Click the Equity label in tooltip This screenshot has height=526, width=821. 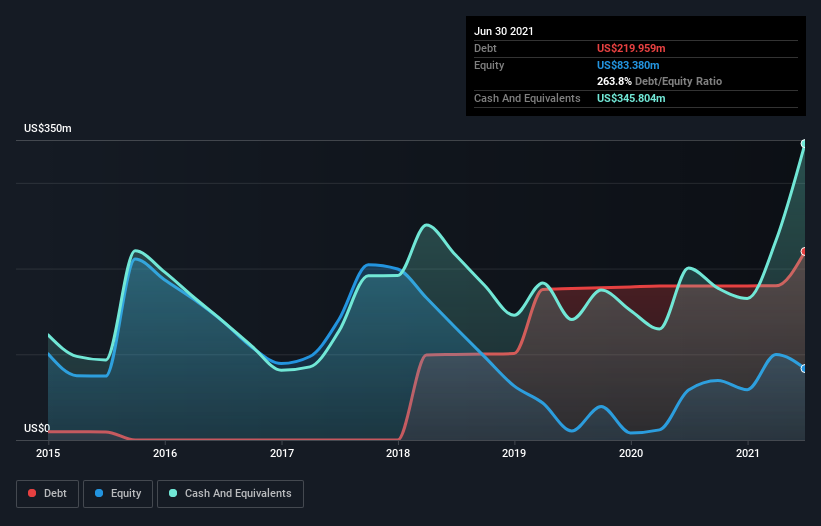tap(489, 65)
